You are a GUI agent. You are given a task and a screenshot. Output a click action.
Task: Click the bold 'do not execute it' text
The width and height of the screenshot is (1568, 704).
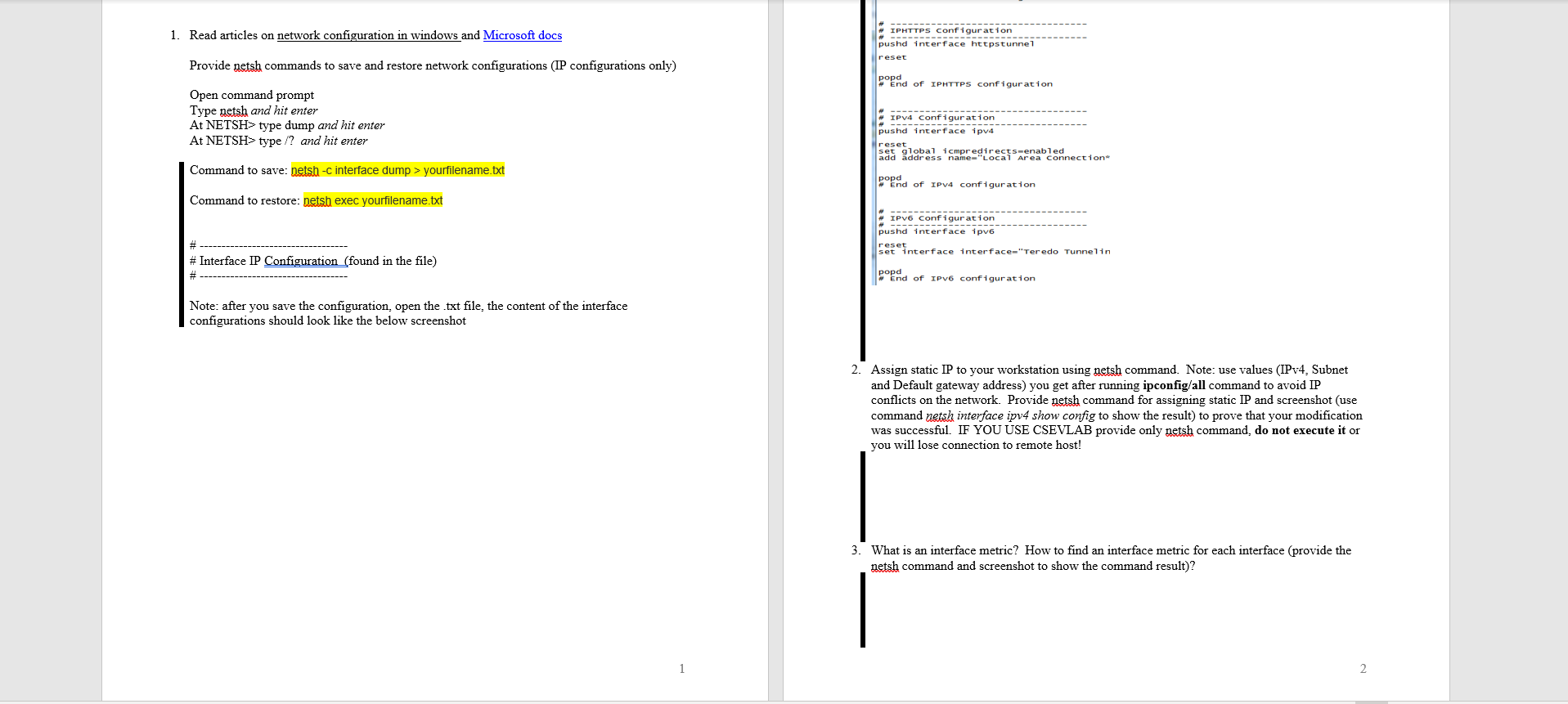pyautogui.click(x=1300, y=430)
